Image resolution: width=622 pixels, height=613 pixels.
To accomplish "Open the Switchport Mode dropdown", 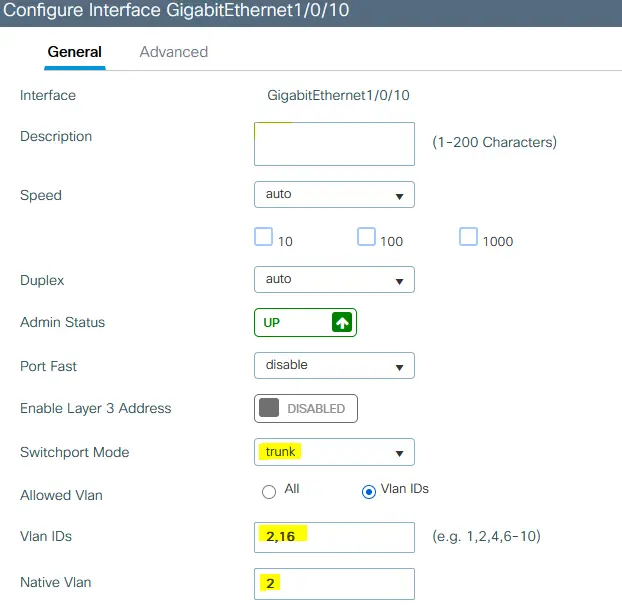I will coord(334,452).
